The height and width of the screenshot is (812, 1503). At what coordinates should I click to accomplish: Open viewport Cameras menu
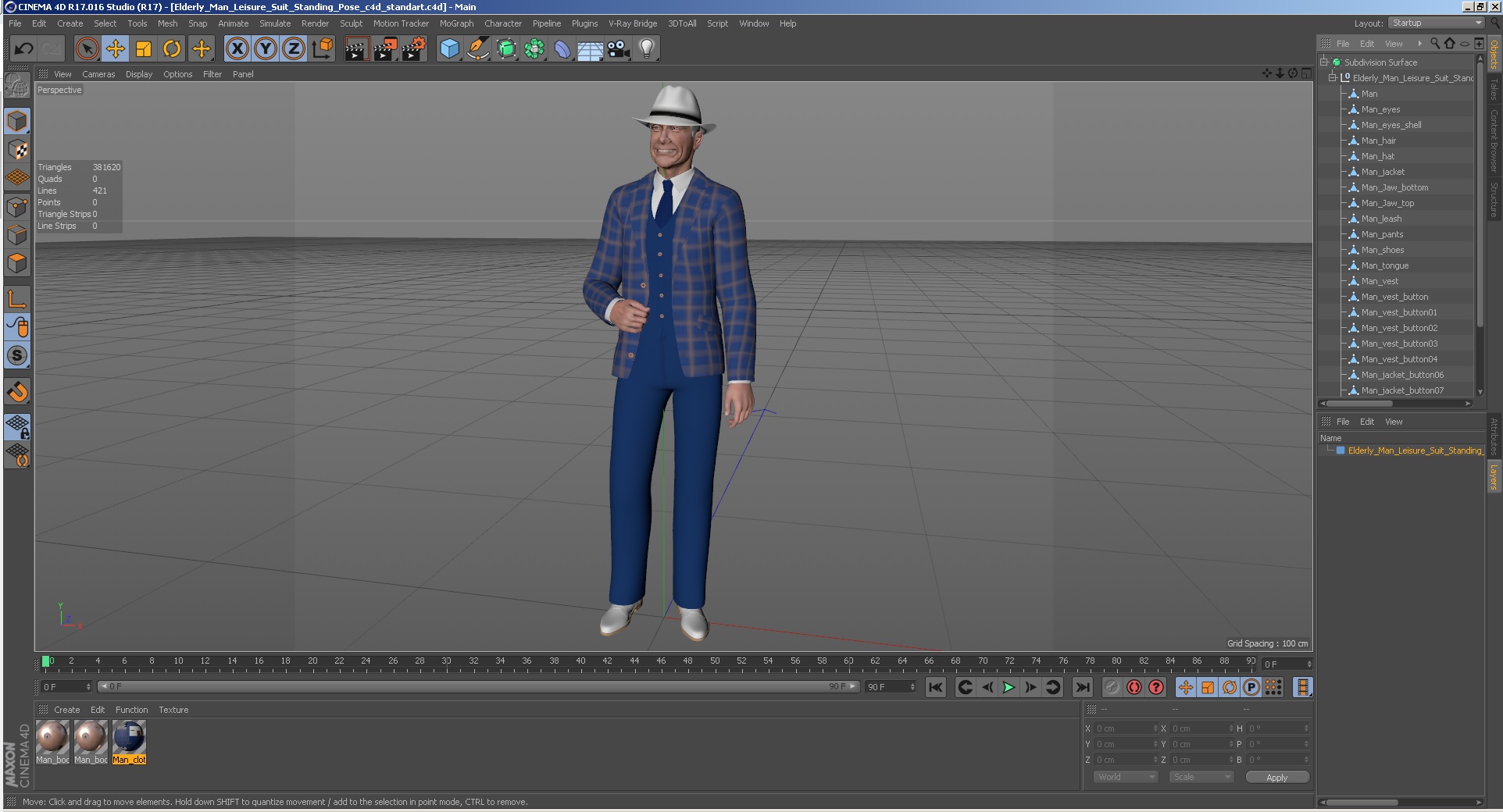pos(98,74)
